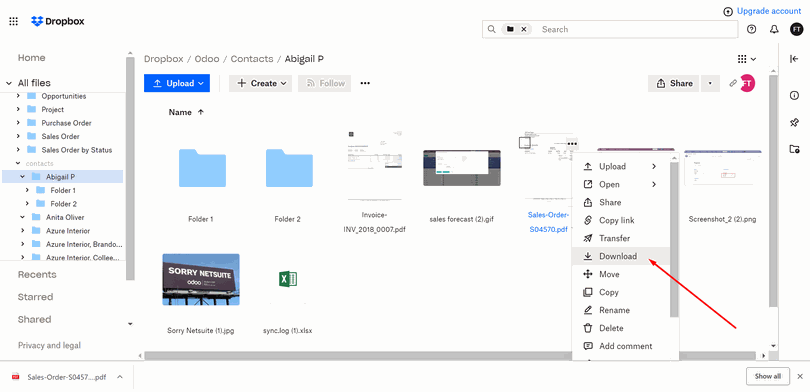Expand Folder 1 in sidebar tree

point(27,190)
